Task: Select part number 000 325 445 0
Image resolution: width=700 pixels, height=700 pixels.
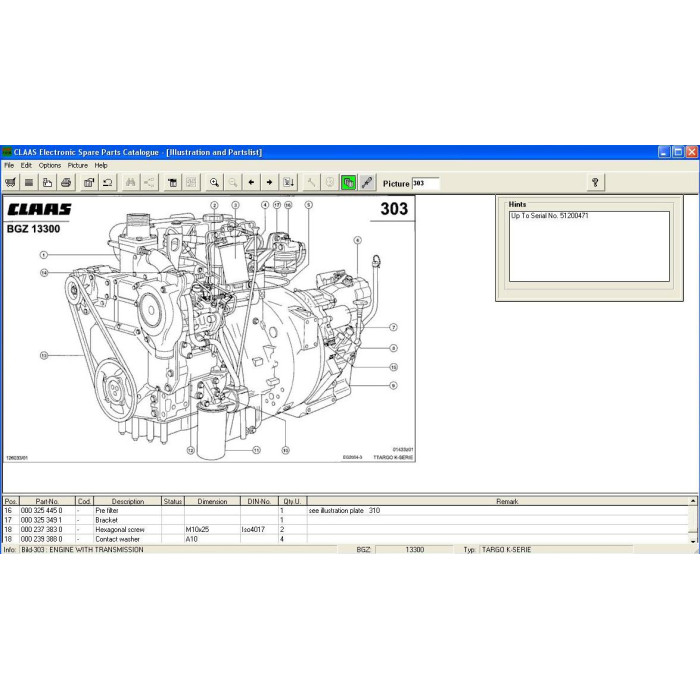Action: click(42, 510)
